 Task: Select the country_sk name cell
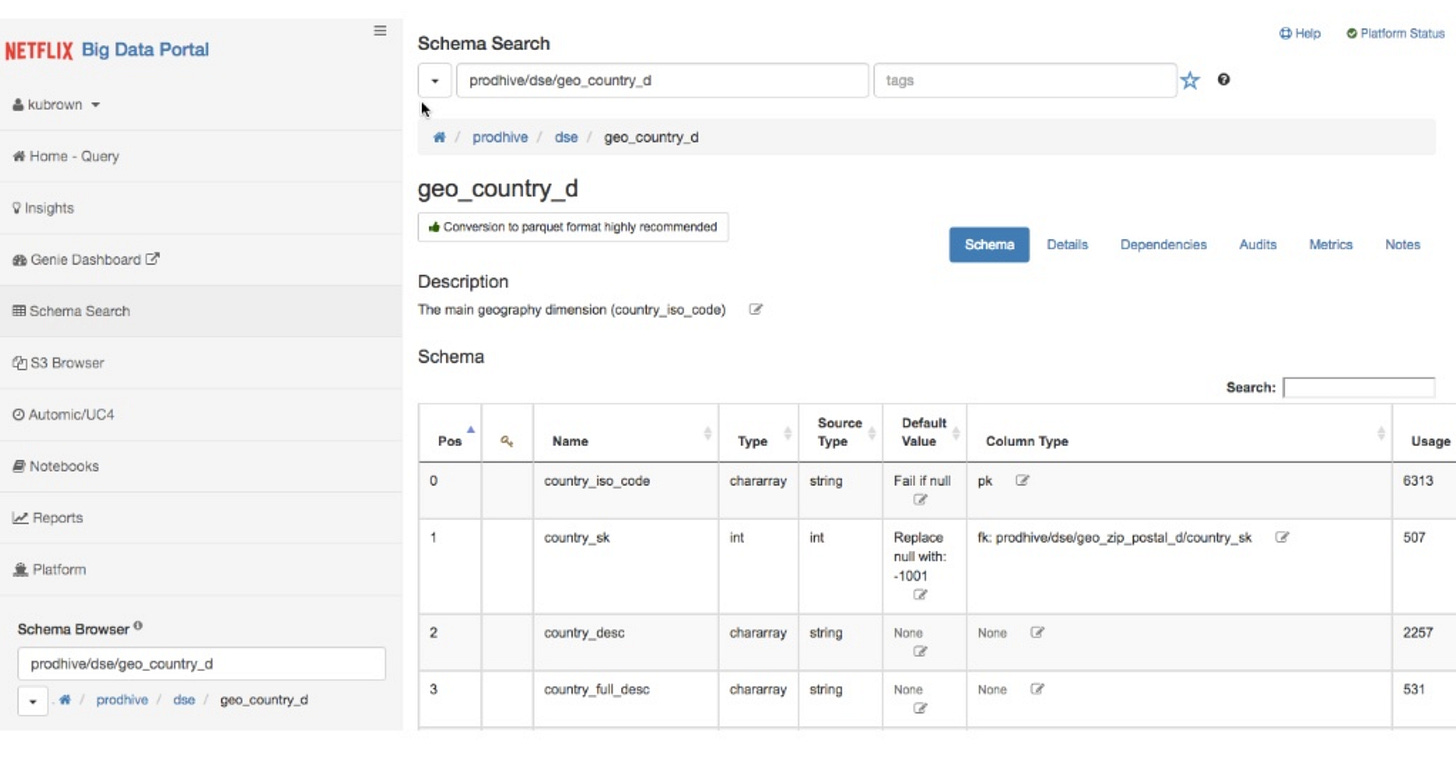coord(626,566)
